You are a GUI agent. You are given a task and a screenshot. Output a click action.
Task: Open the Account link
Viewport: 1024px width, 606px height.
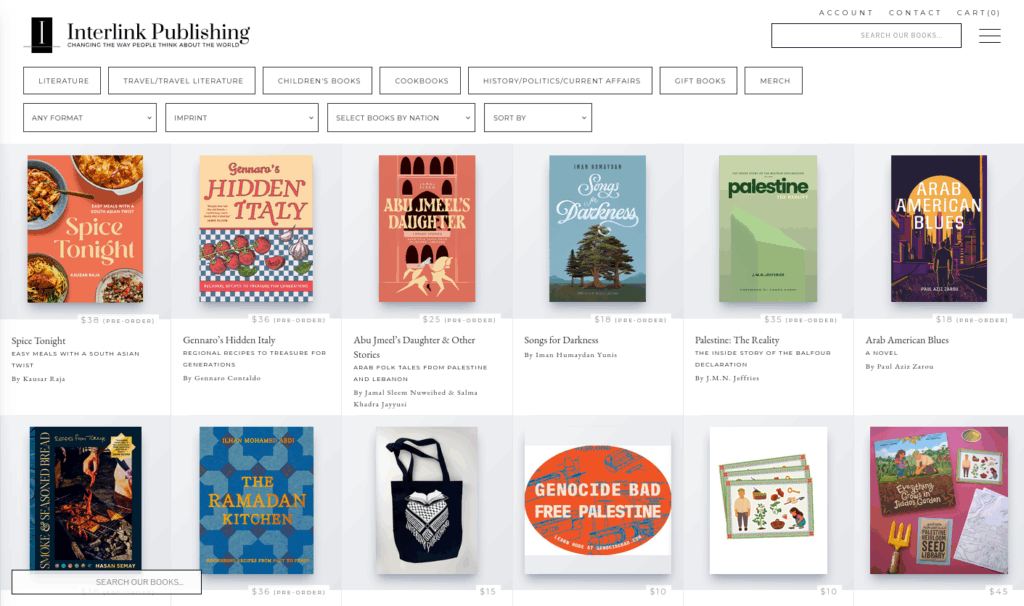tap(846, 12)
